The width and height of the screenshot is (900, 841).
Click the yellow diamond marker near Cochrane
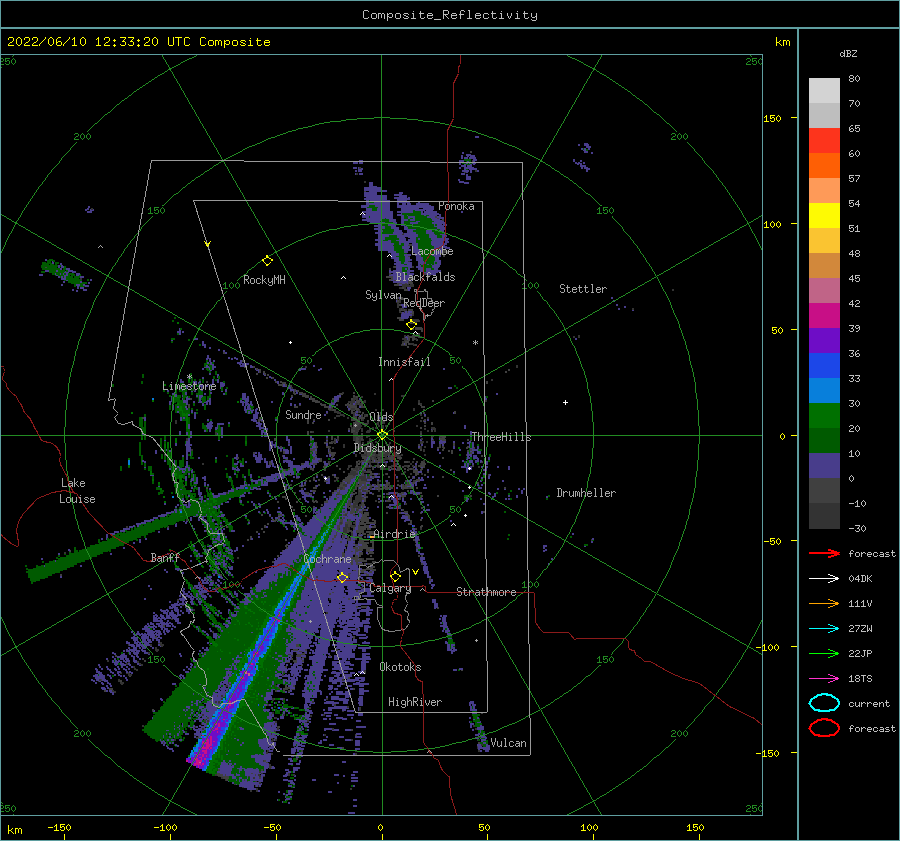coord(342,577)
